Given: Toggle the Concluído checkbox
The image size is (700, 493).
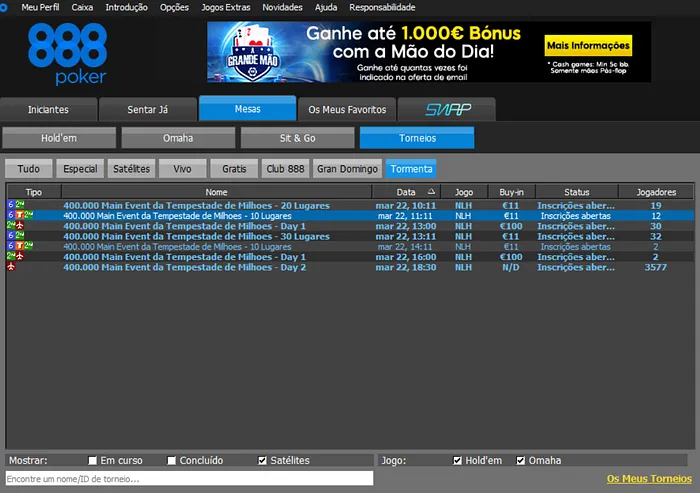Looking at the screenshot, I should coord(171,460).
